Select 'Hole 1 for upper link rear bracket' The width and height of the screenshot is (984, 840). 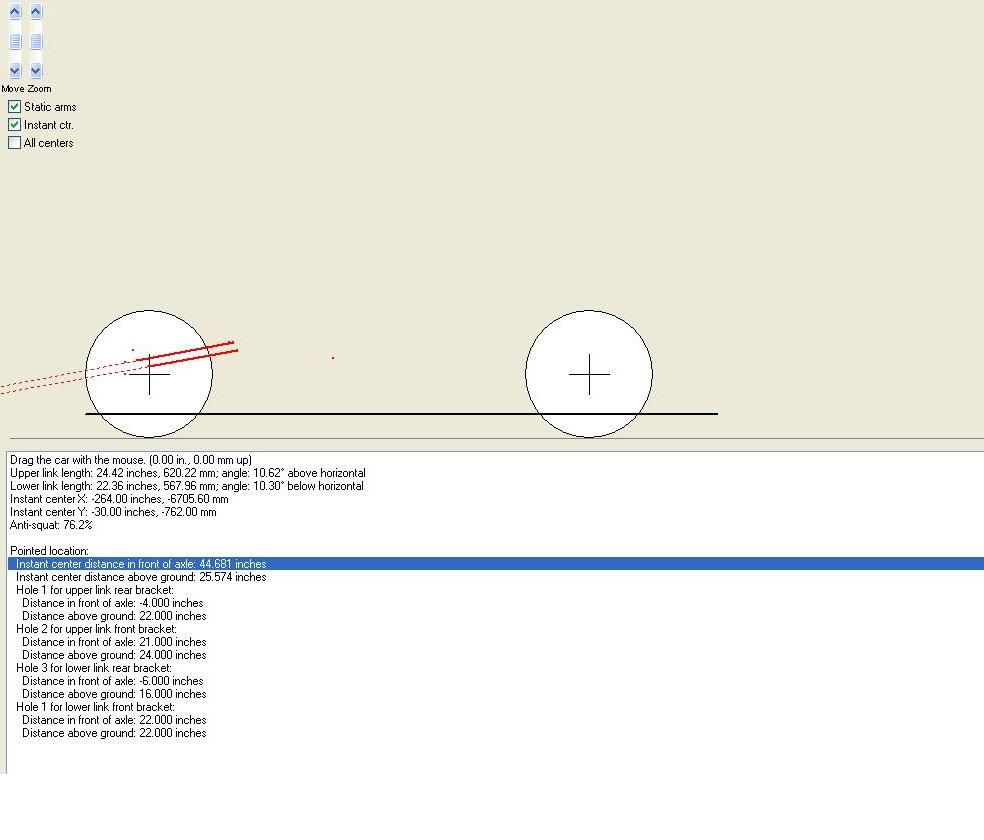(x=95, y=590)
